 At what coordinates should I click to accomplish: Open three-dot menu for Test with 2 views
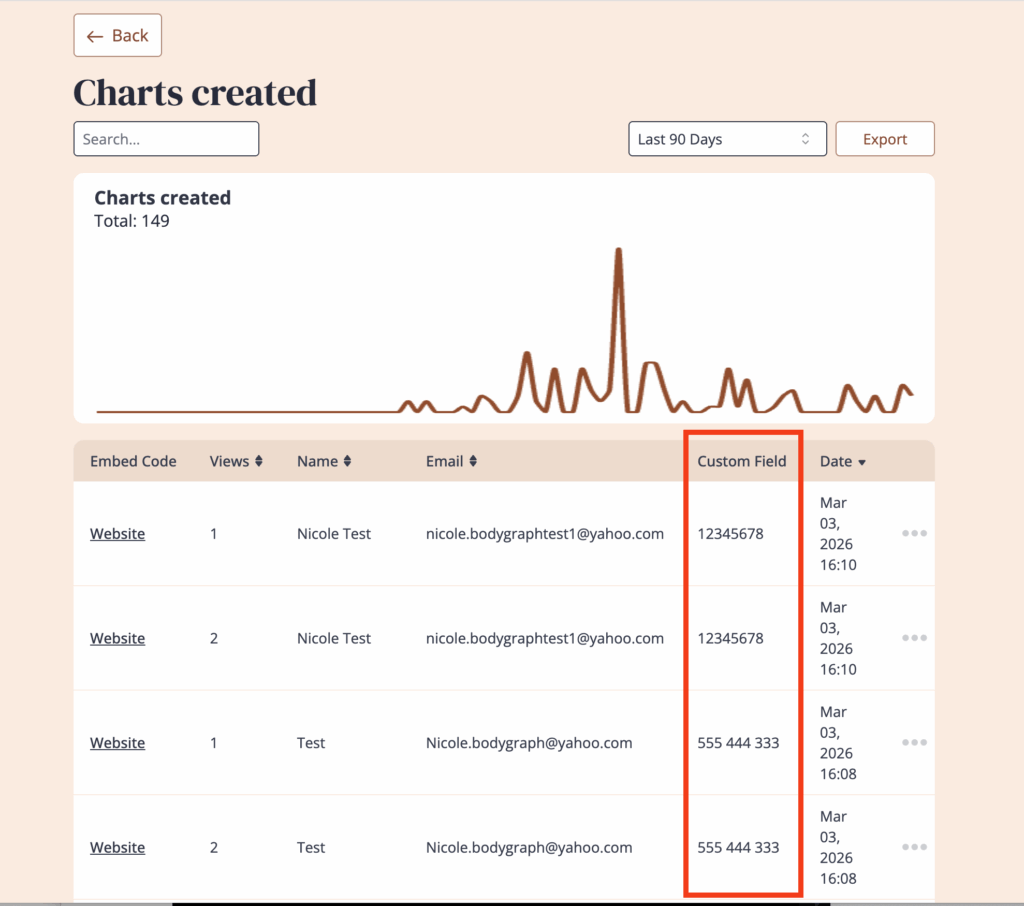point(914,847)
